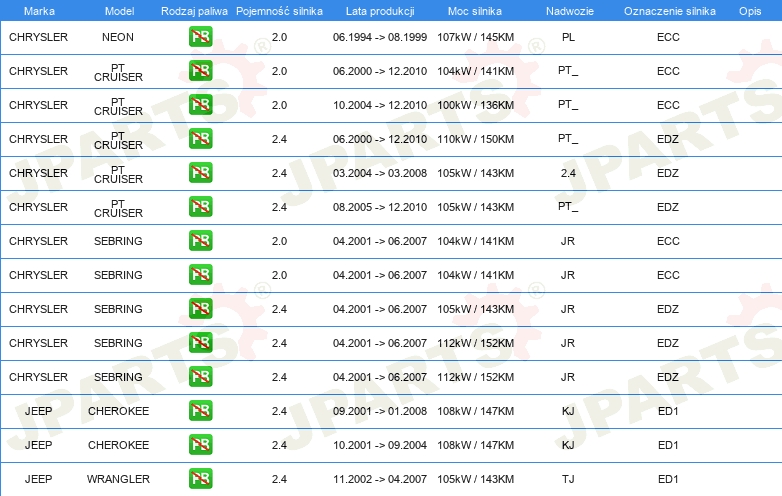Select the 03.2004 -> 03.2008 production years cell
This screenshot has width=782, height=496.
(x=380, y=173)
